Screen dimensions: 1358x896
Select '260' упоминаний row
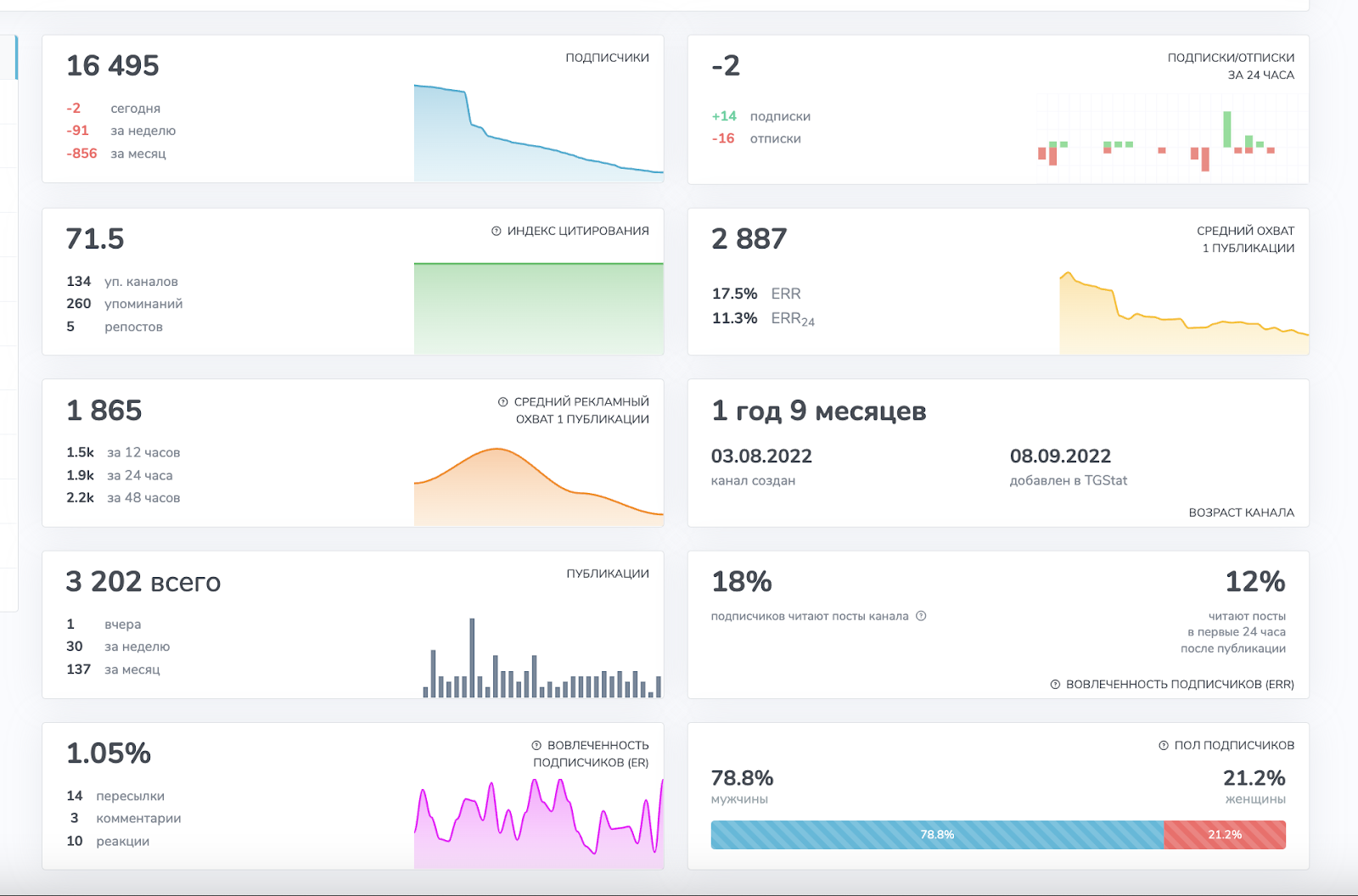[x=124, y=304]
